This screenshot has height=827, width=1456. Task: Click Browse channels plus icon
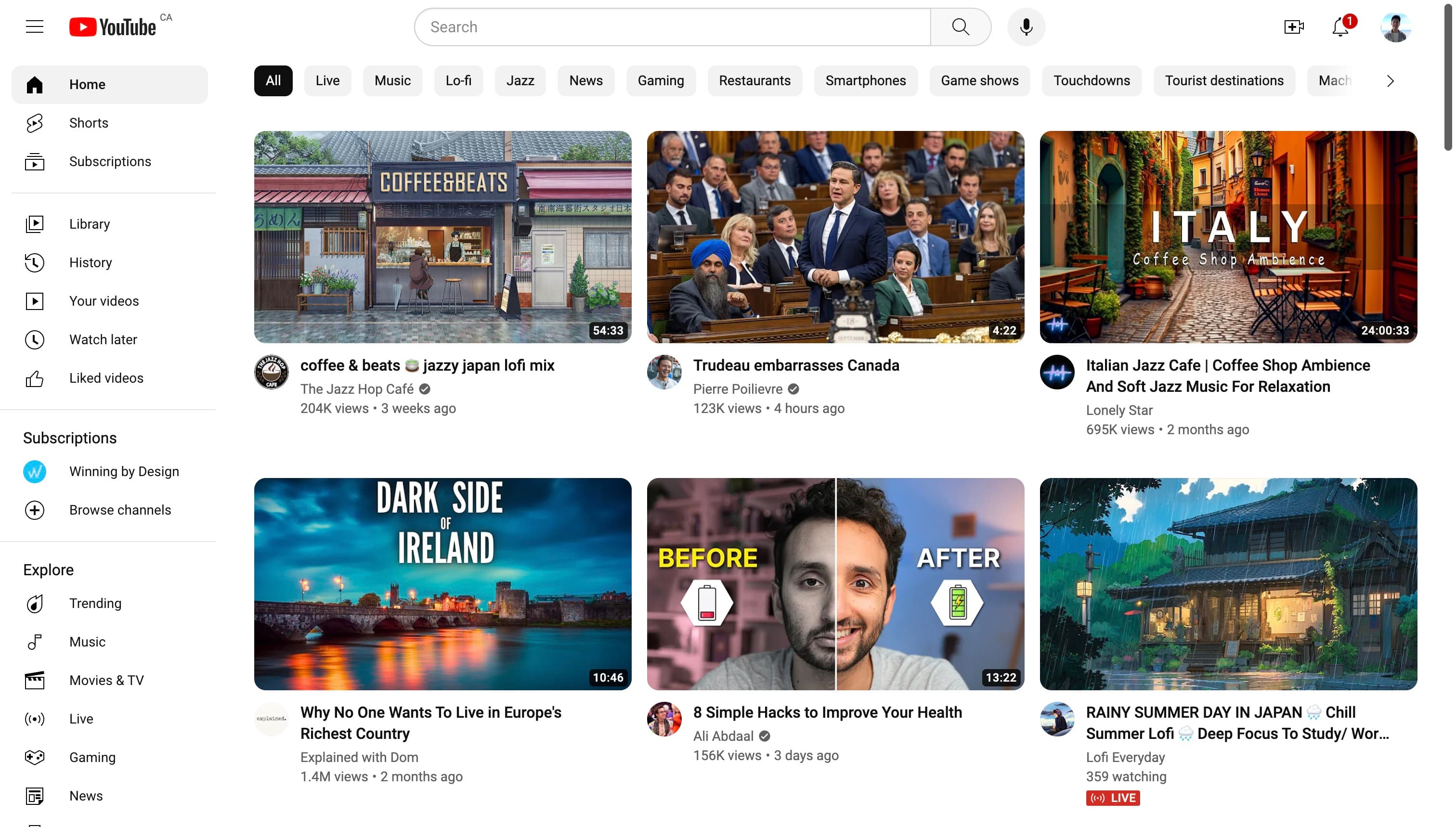tap(35, 510)
